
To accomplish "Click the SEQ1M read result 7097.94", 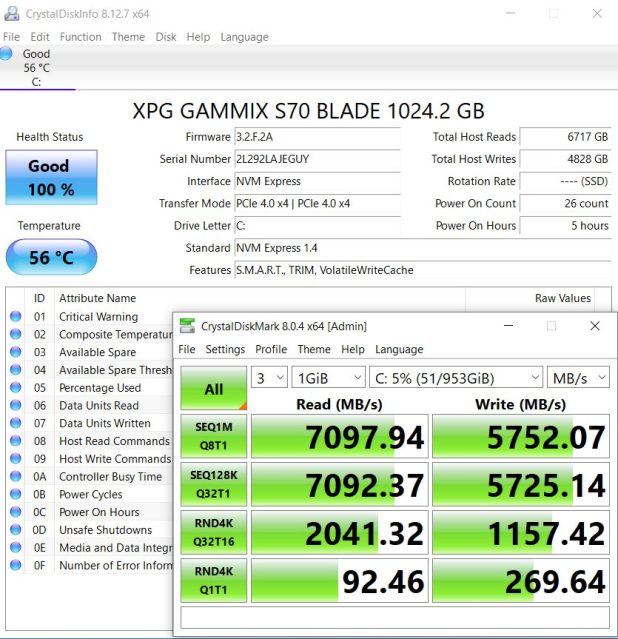I will (340, 436).
